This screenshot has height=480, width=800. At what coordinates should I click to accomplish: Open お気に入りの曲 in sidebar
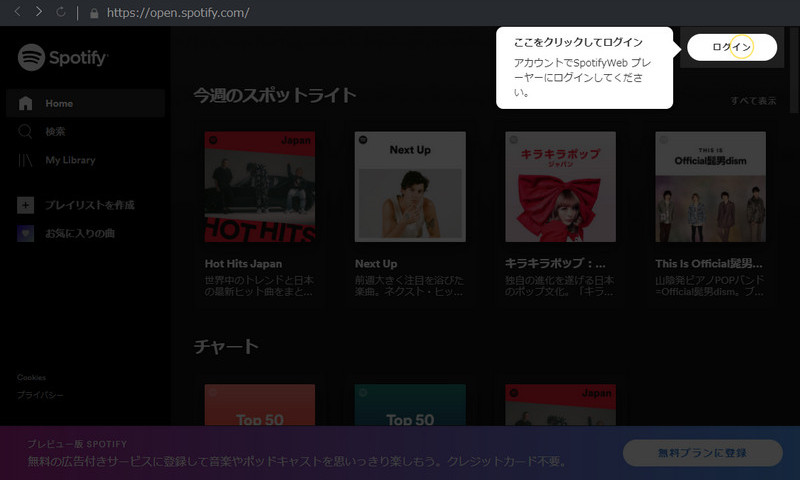(80, 234)
